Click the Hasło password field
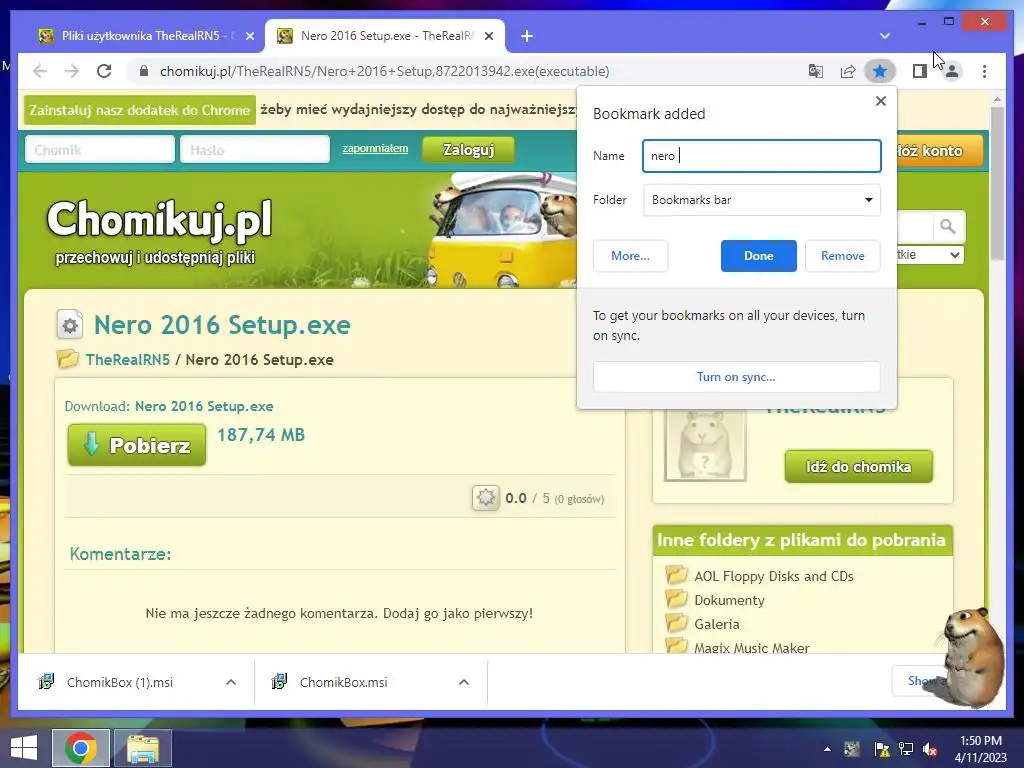This screenshot has width=1024, height=768. [255, 150]
